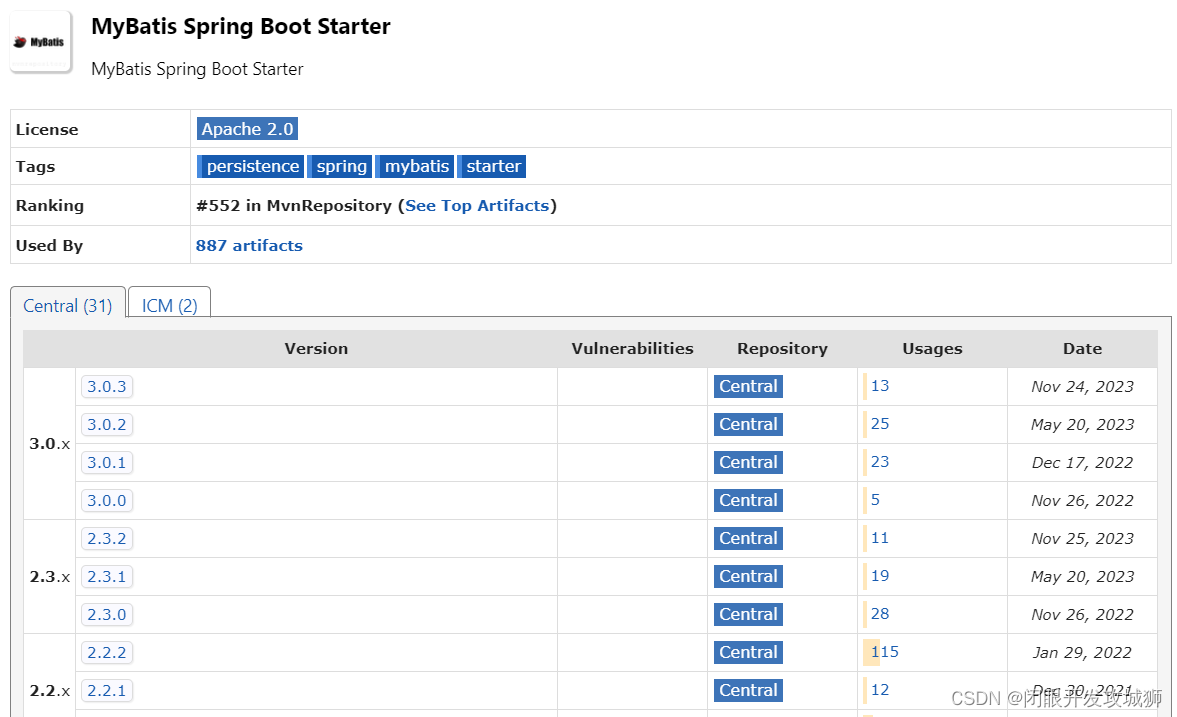
Task: Open the 5 usages of version 3.0.0
Action: point(875,500)
